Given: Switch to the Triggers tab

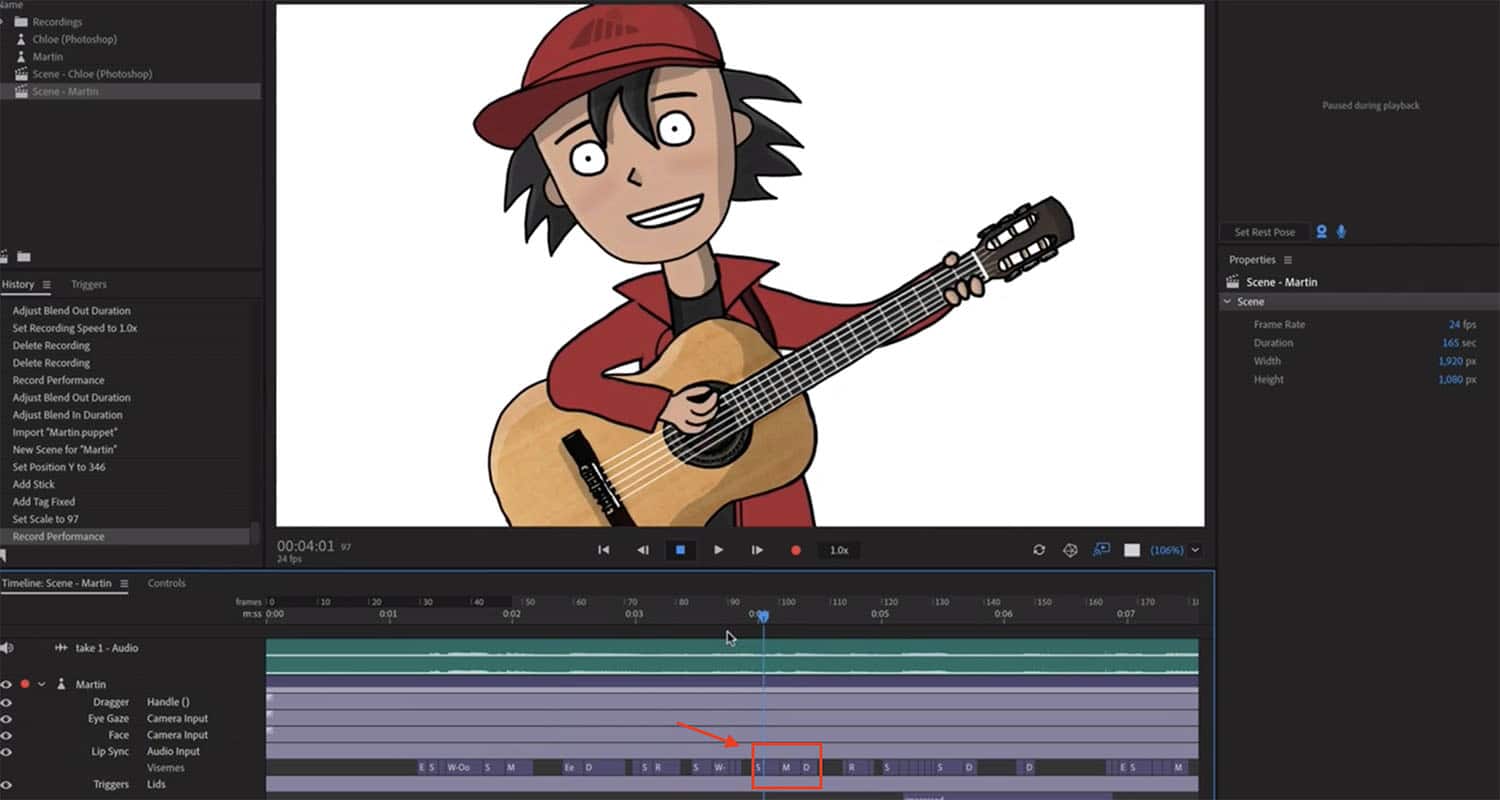Looking at the screenshot, I should (89, 285).
